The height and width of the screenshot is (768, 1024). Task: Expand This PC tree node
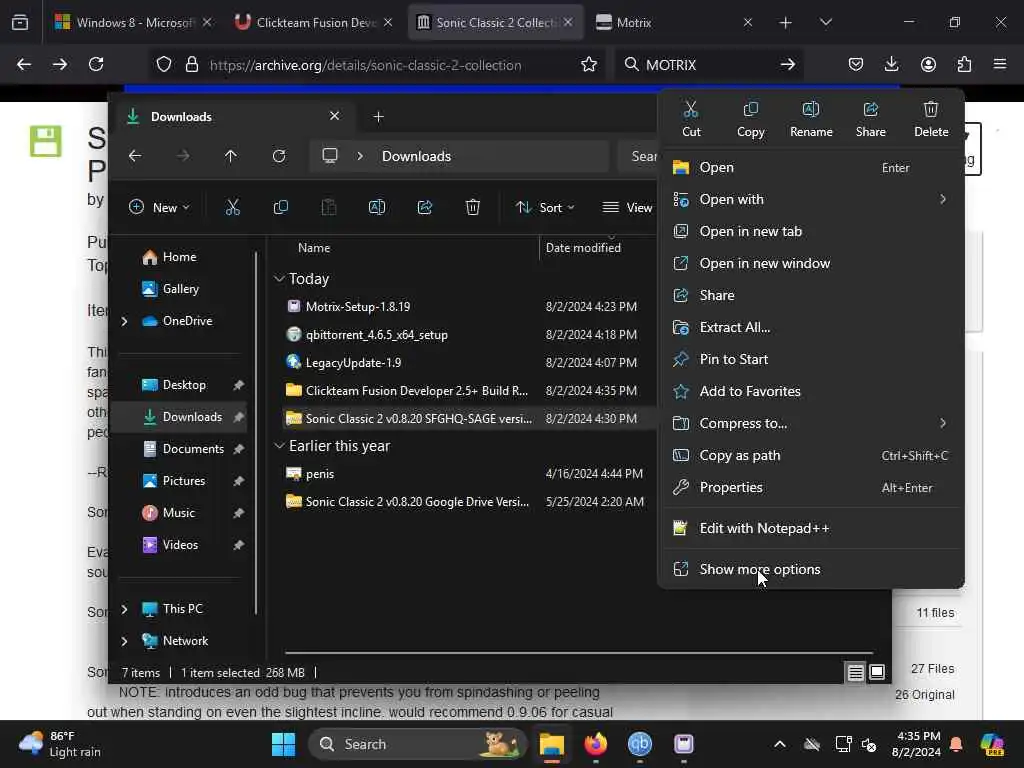tap(124, 609)
